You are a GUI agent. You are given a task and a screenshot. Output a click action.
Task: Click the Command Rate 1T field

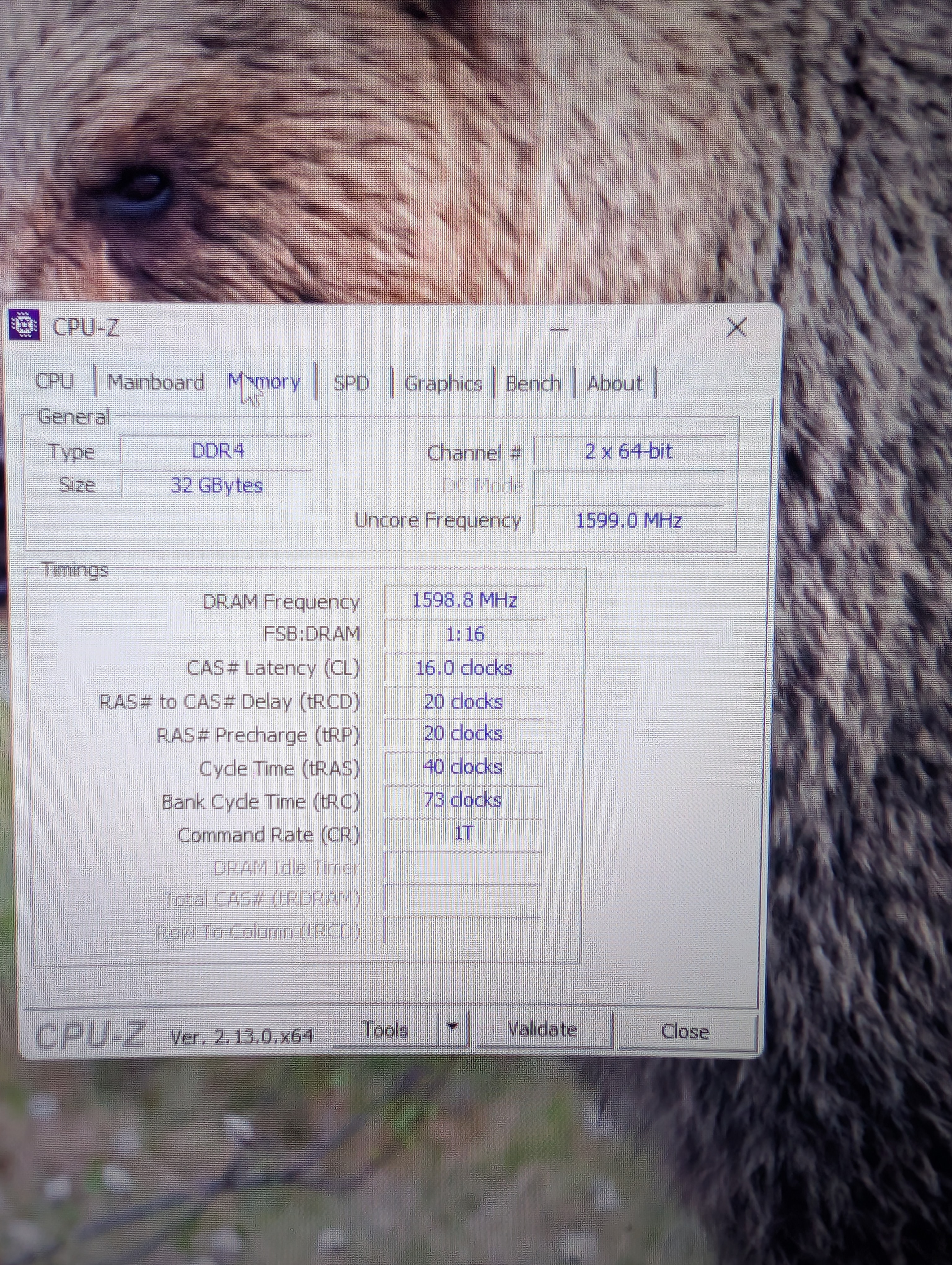pos(464,834)
